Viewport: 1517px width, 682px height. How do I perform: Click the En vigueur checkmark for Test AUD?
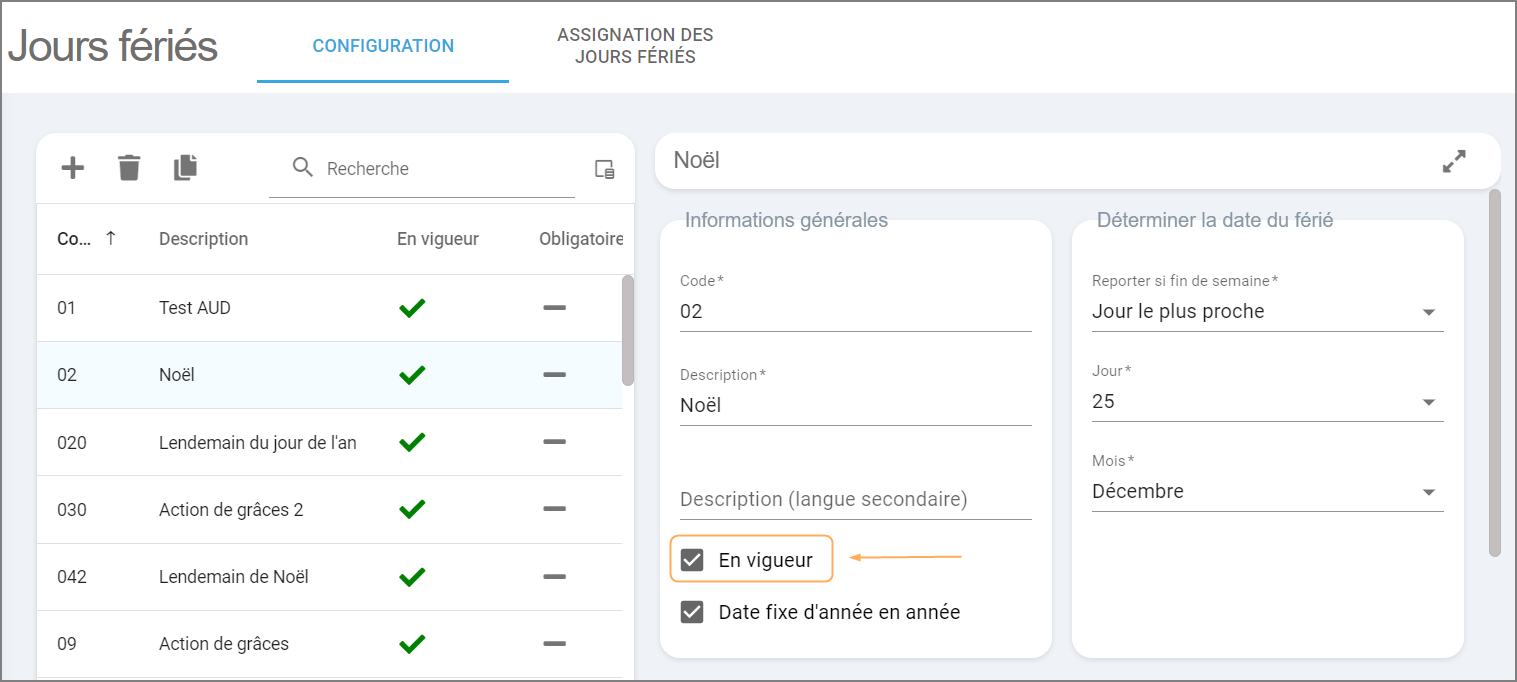(x=412, y=308)
